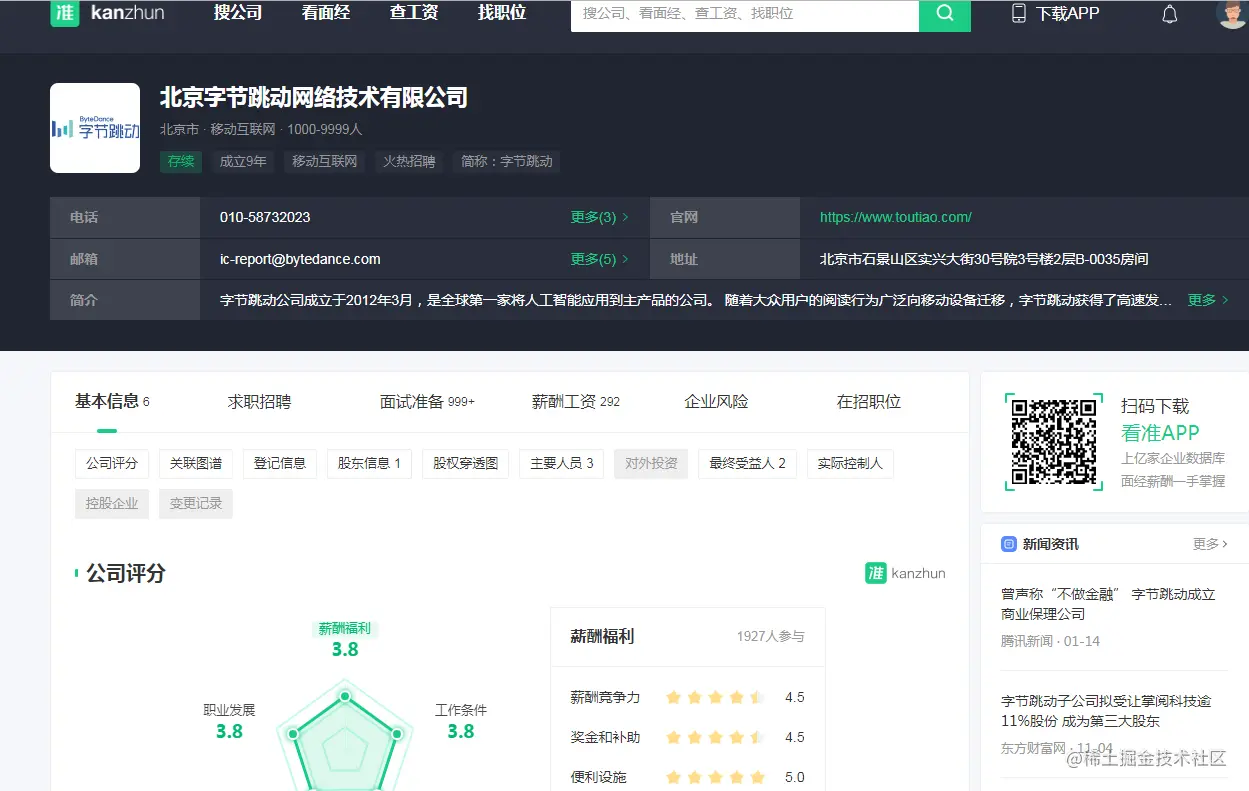Click the QR code for 看准APP
The image size is (1249, 791).
point(1054,441)
